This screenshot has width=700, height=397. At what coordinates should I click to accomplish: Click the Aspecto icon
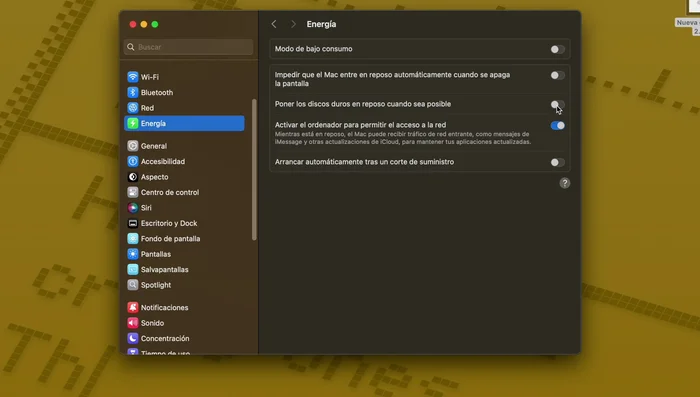pyautogui.click(x=133, y=177)
